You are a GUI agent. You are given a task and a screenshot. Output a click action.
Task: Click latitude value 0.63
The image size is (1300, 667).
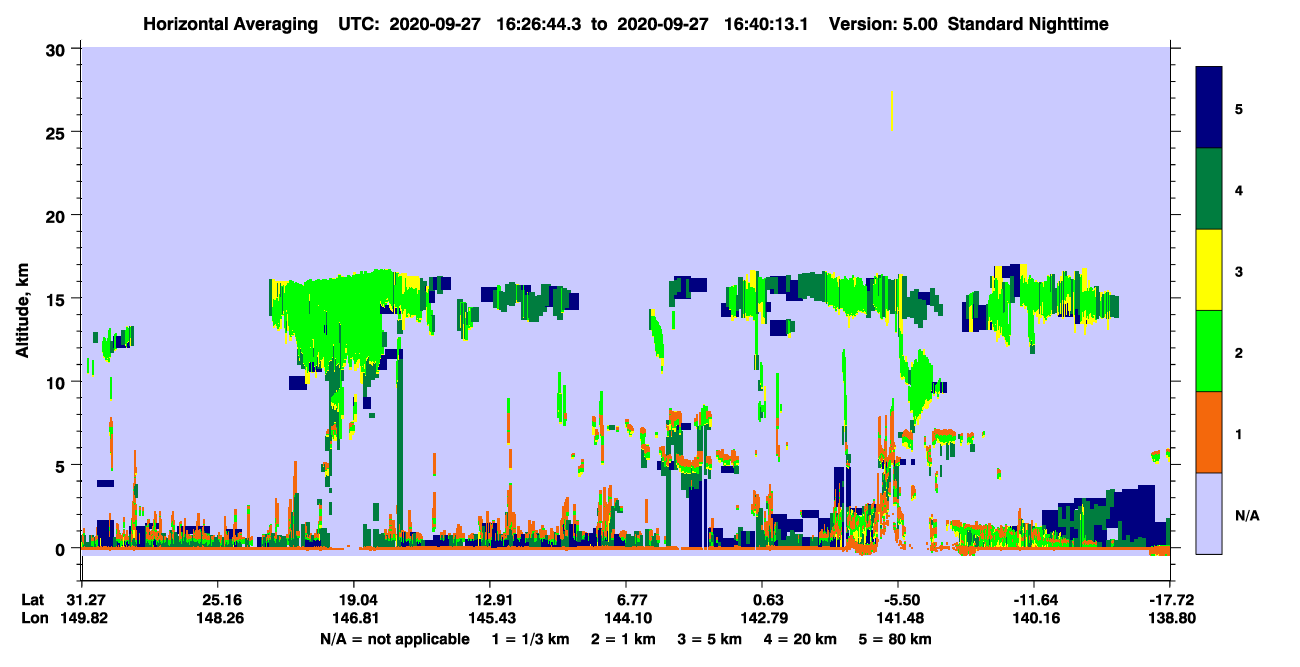(761, 600)
